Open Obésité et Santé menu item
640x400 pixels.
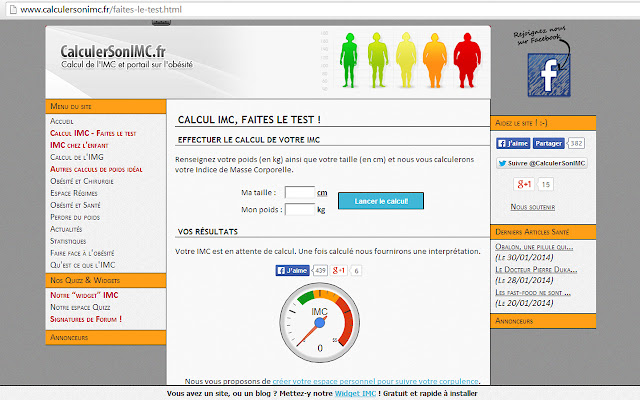point(75,205)
